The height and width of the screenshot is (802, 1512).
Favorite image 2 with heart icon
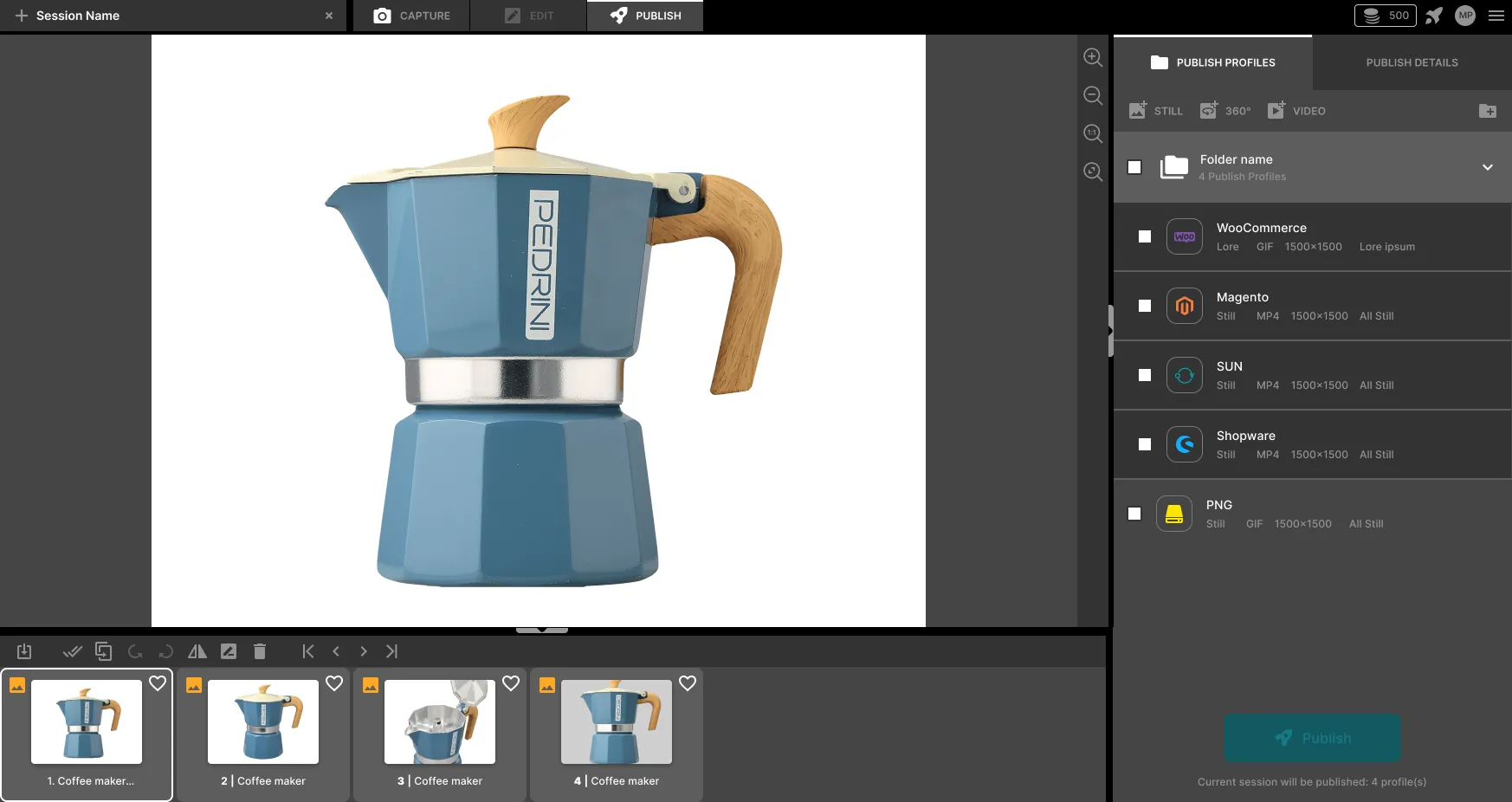[334, 683]
